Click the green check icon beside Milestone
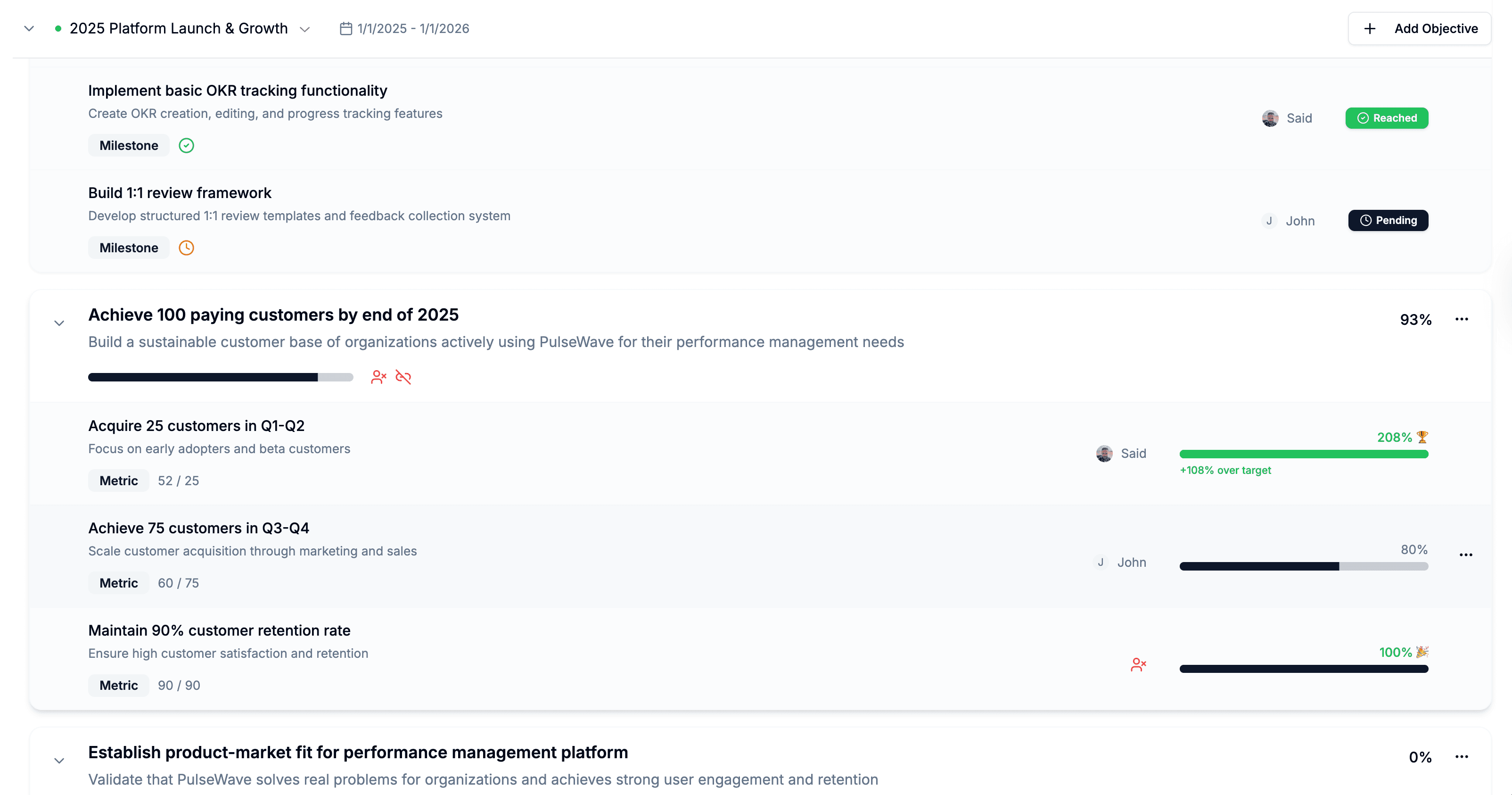Image resolution: width=1512 pixels, height=795 pixels. point(186,146)
